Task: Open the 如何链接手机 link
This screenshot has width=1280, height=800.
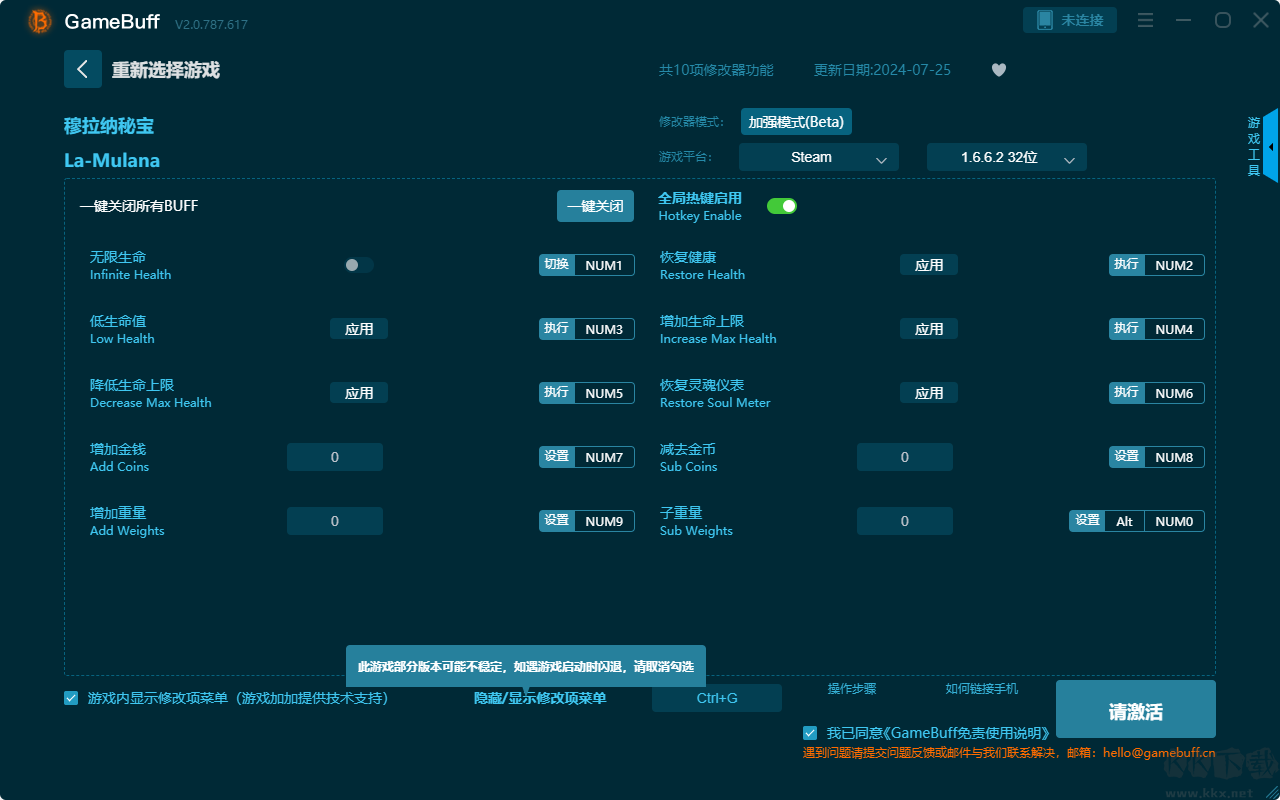Action: (982, 688)
